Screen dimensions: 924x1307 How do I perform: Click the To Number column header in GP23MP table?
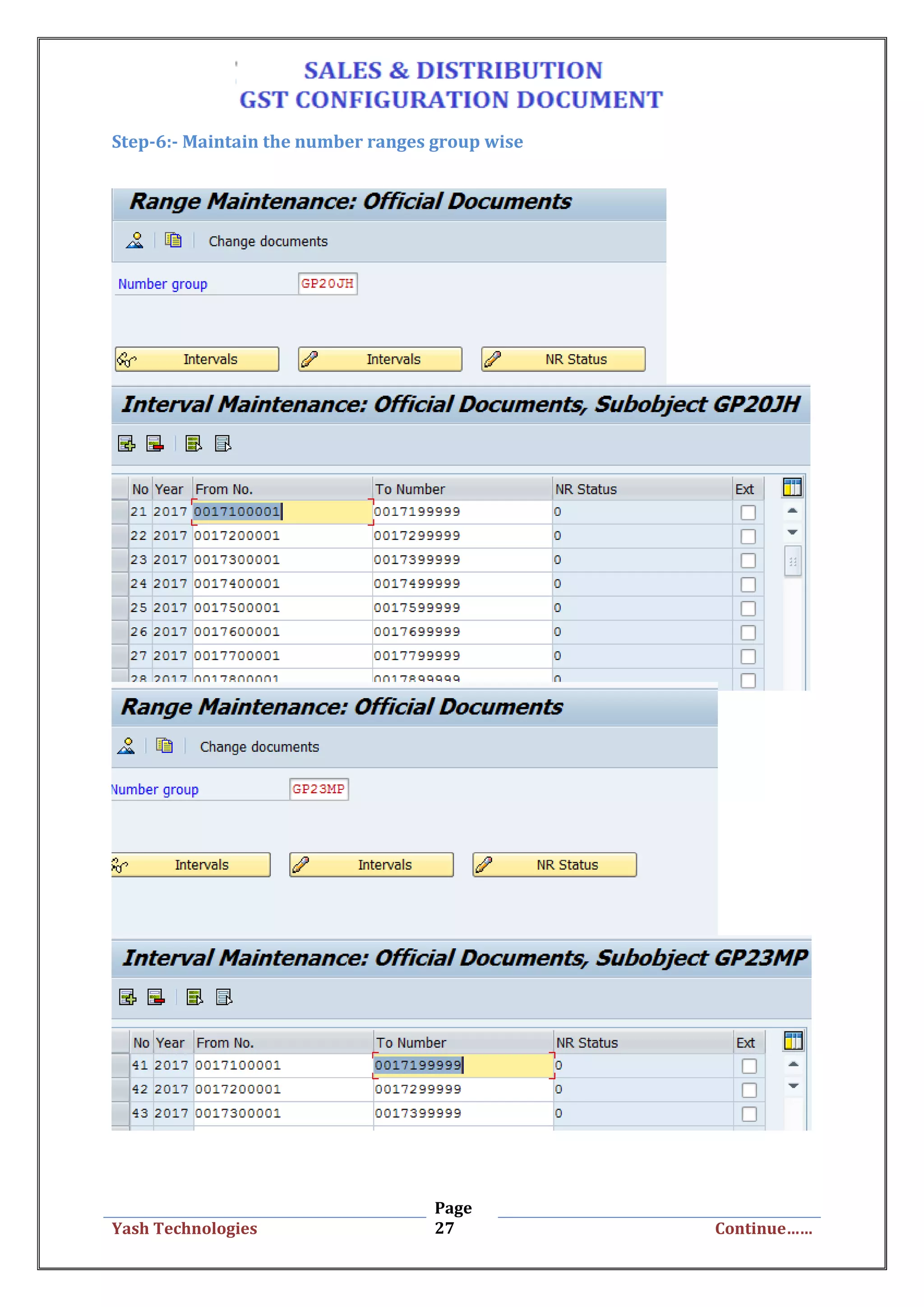click(x=463, y=1042)
